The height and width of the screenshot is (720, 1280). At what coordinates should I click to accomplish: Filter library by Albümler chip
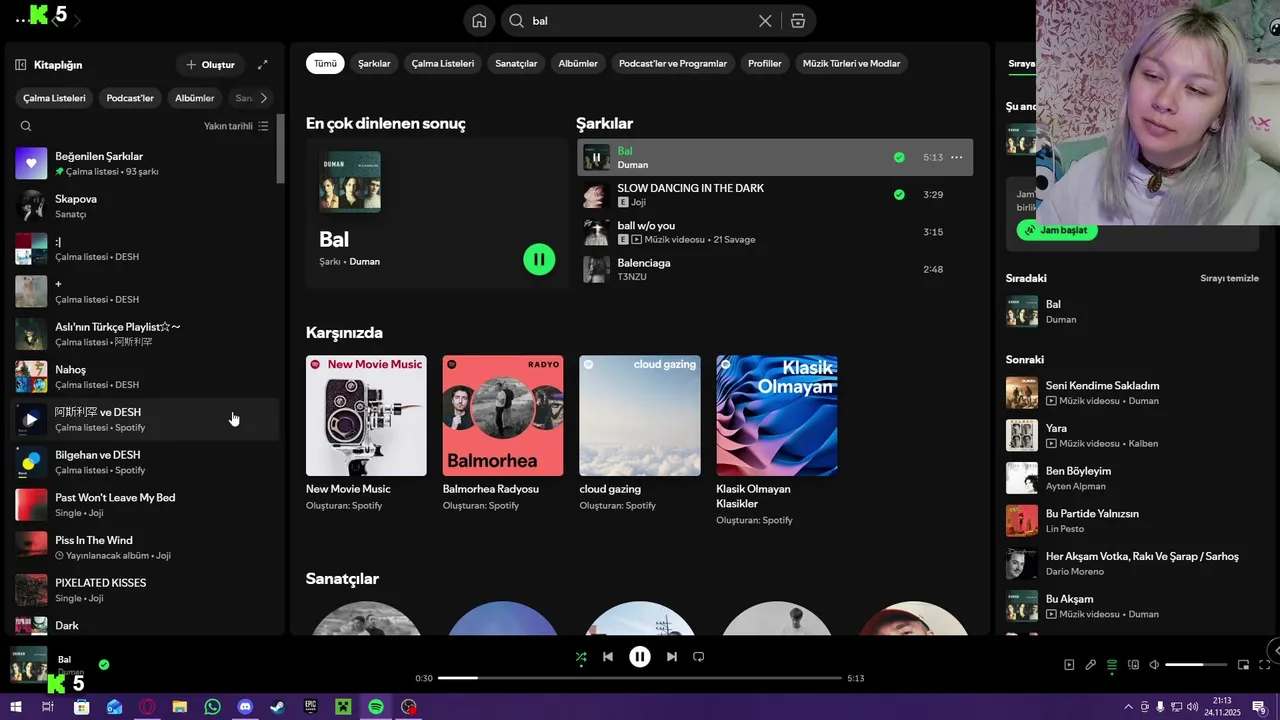(195, 98)
